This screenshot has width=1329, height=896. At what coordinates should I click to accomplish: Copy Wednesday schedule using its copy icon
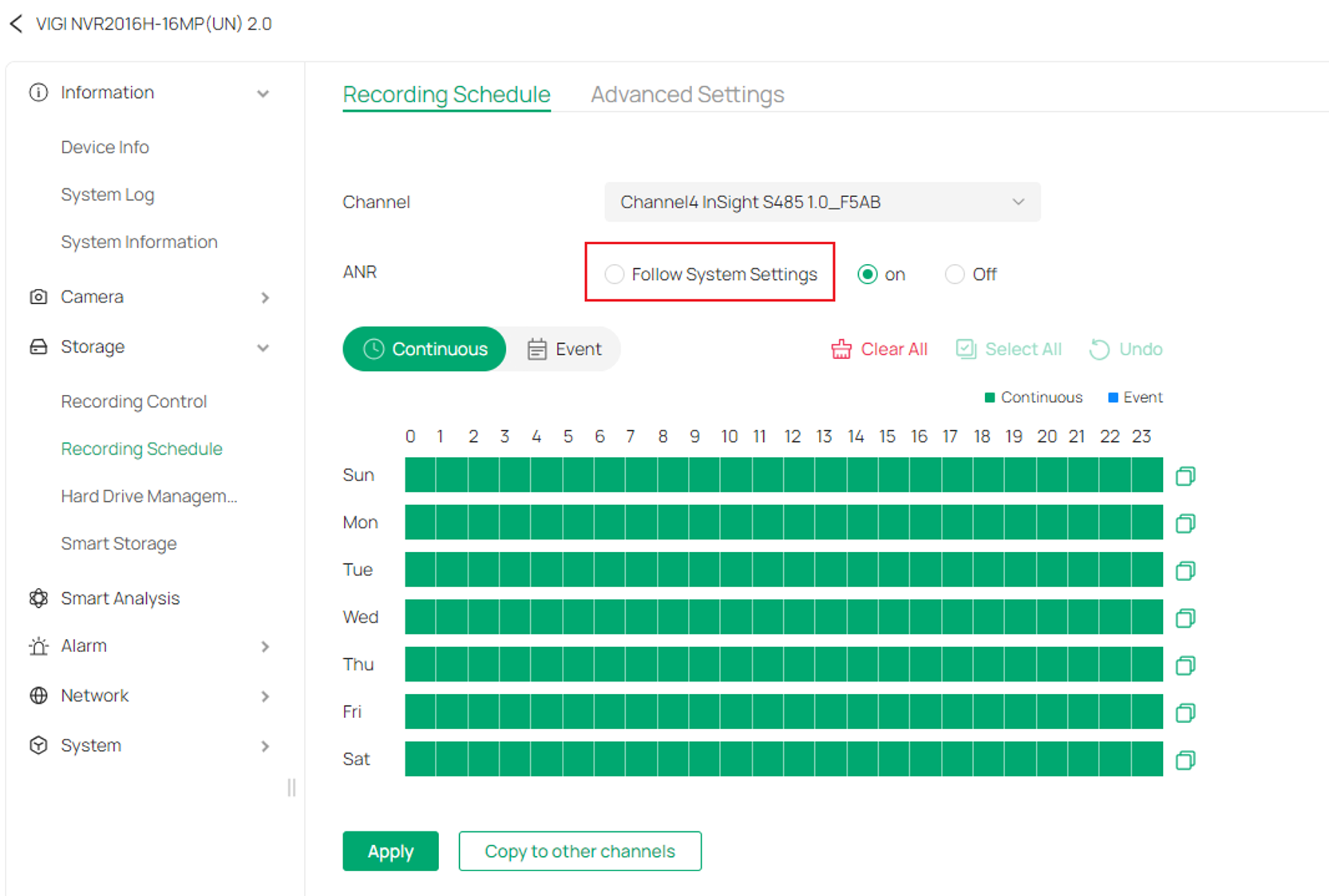pyautogui.click(x=1185, y=618)
